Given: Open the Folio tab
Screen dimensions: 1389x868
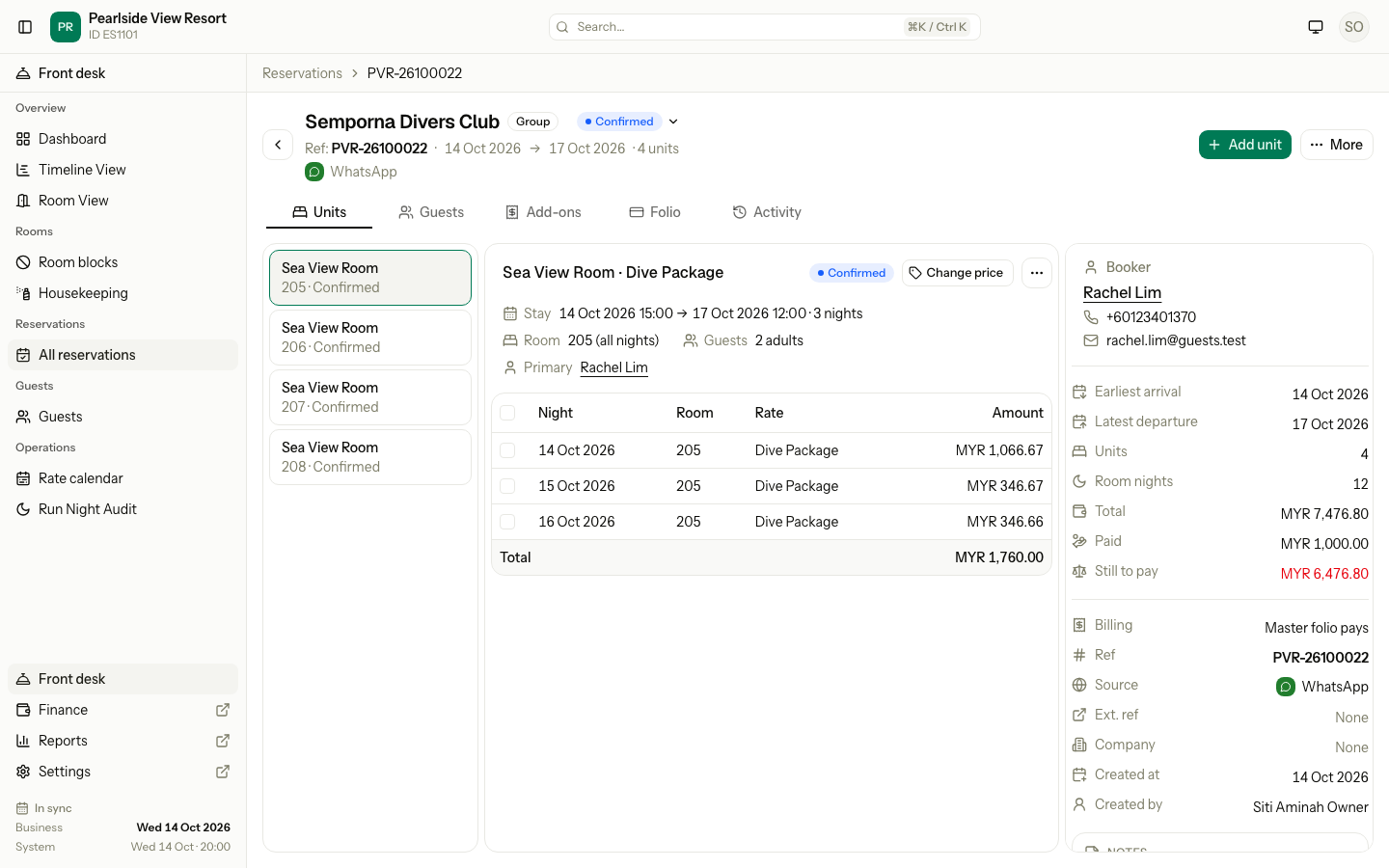Looking at the screenshot, I should click(x=655, y=212).
